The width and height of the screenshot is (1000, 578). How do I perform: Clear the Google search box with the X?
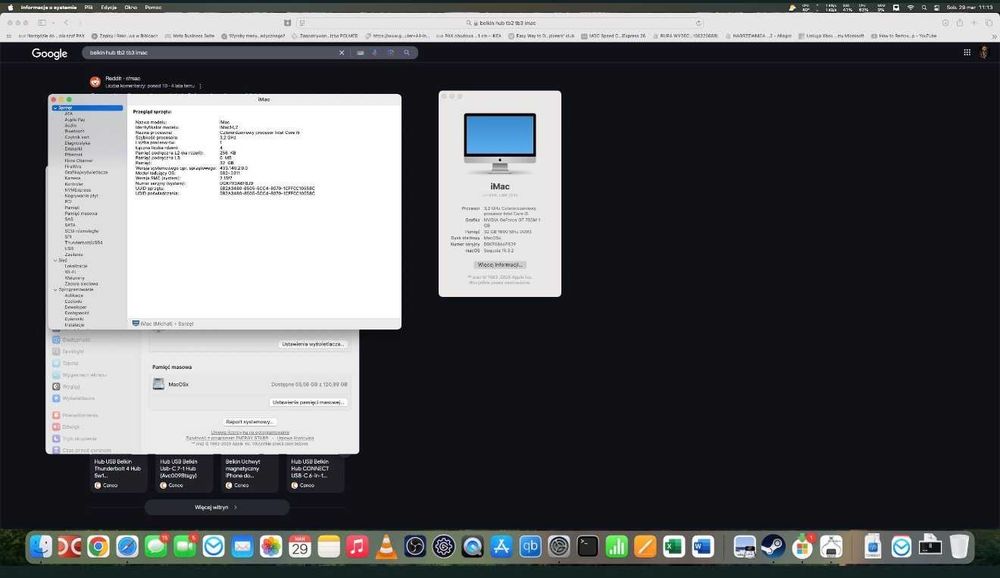tap(342, 53)
